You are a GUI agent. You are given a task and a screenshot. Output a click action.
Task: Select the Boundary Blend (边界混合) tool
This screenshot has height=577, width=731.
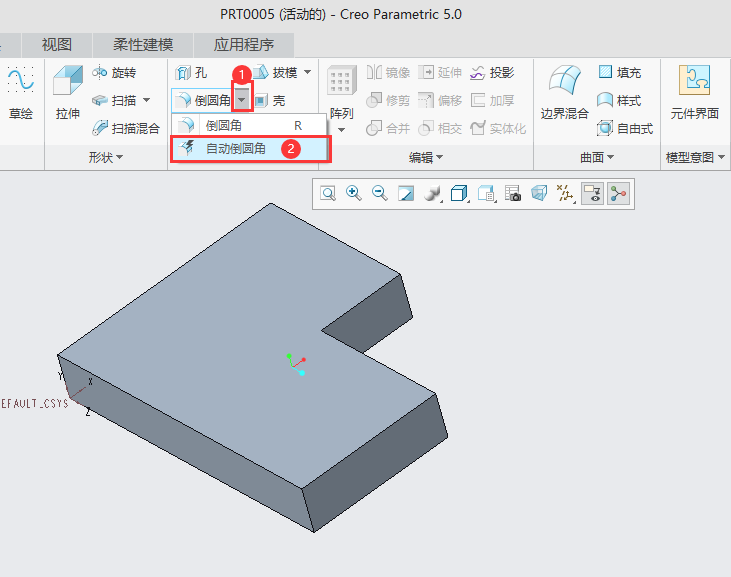coord(564,93)
